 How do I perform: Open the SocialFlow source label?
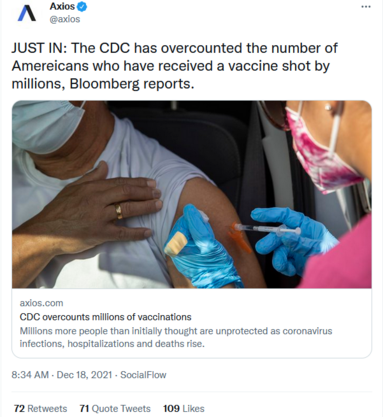(143, 375)
